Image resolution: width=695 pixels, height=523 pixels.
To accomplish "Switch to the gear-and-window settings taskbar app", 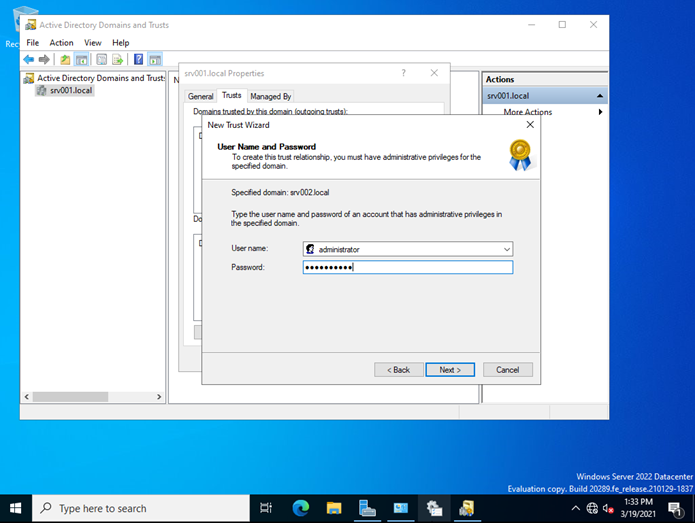I will click(x=434, y=508).
